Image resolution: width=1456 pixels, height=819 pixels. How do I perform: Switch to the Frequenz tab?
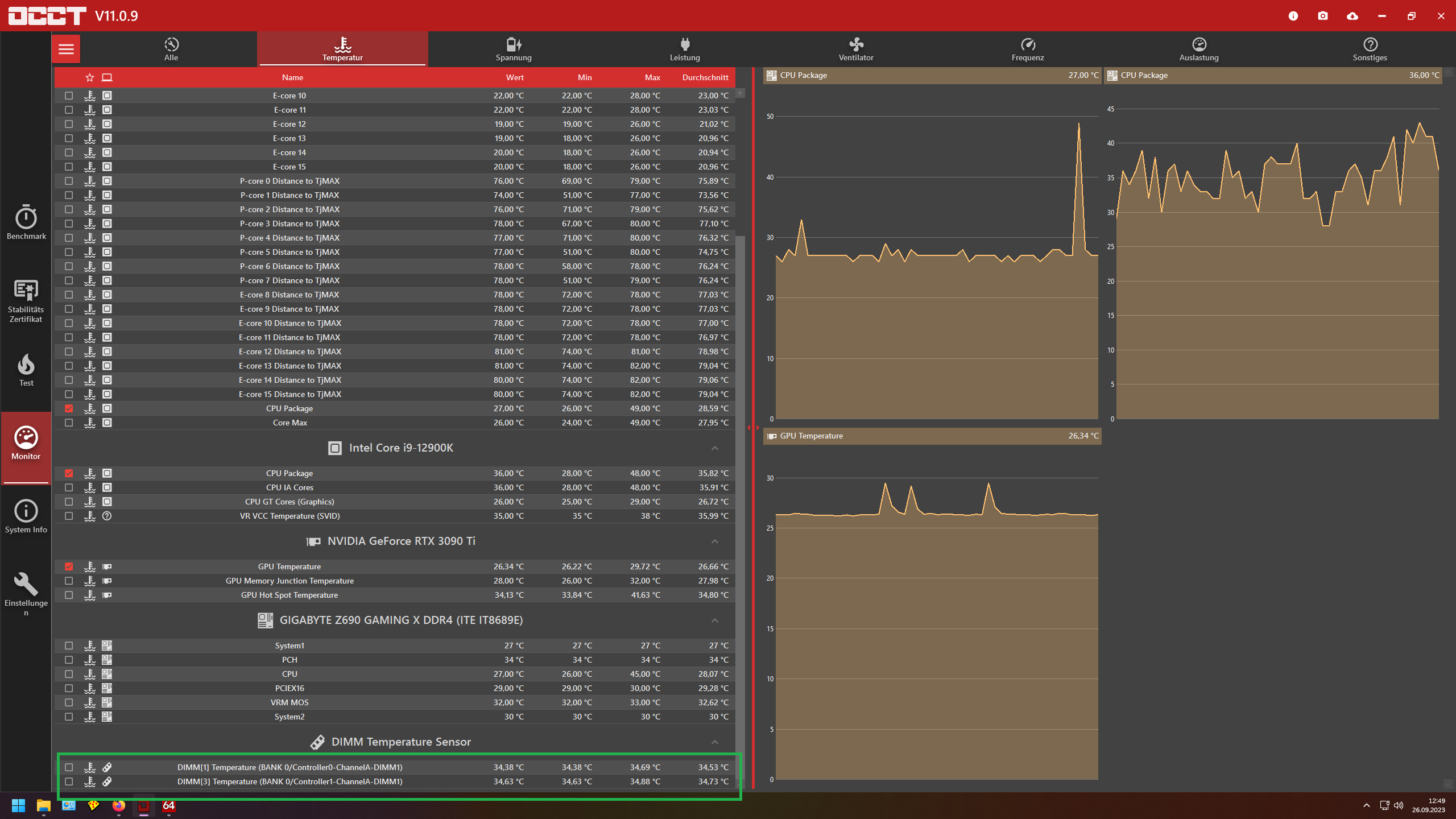pyautogui.click(x=1028, y=49)
